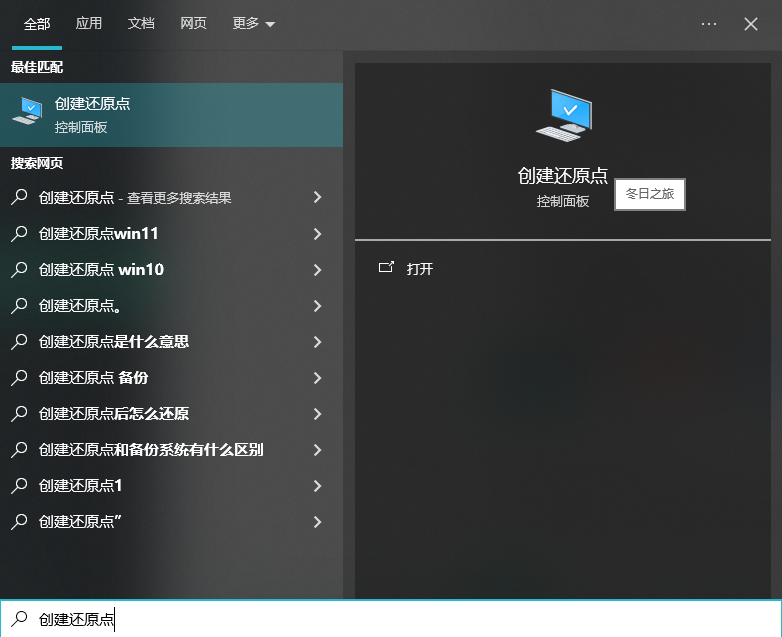Select suggestion 创建还原点 win10
The height and width of the screenshot is (637, 782).
click(172, 269)
